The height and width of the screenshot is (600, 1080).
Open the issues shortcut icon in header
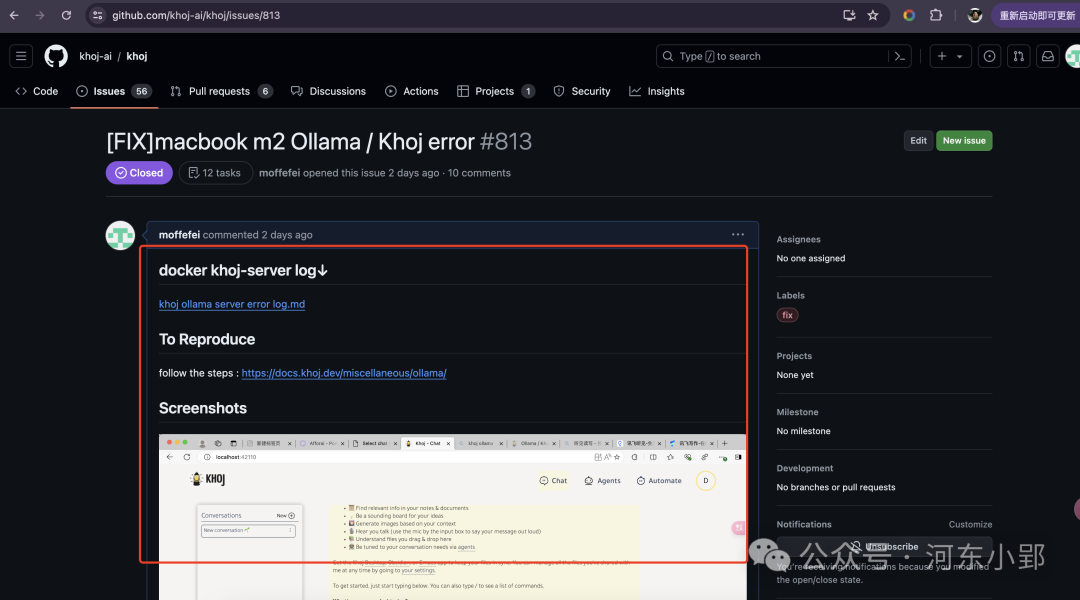(989, 56)
